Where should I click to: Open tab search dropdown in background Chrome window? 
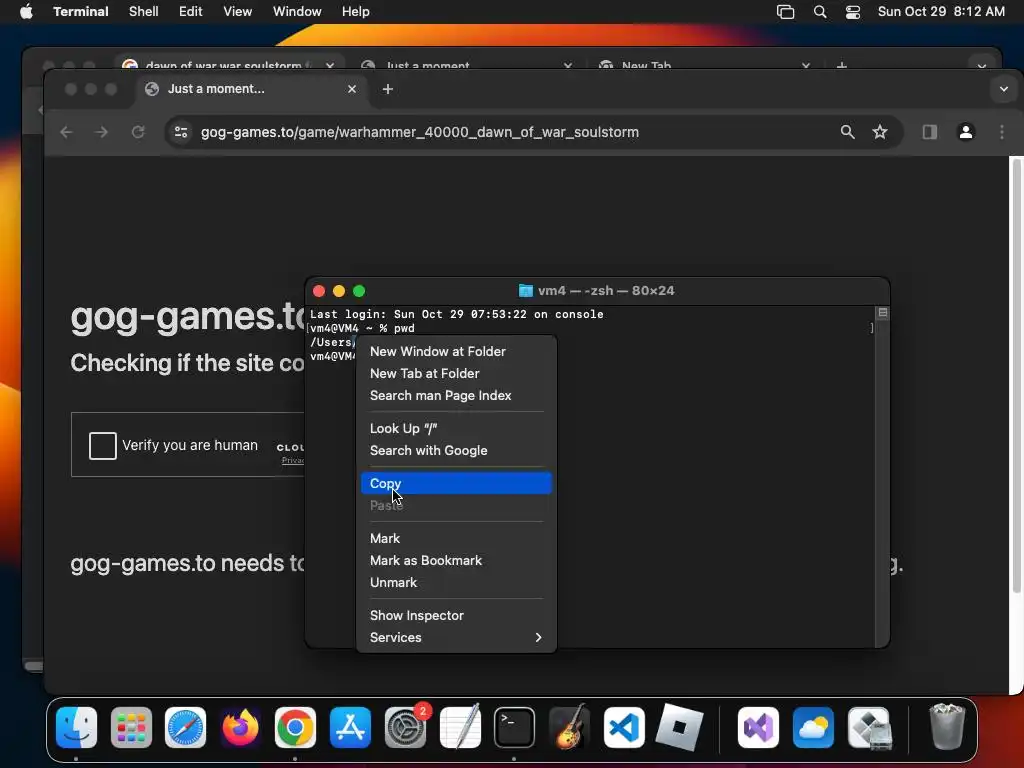[x=982, y=65]
